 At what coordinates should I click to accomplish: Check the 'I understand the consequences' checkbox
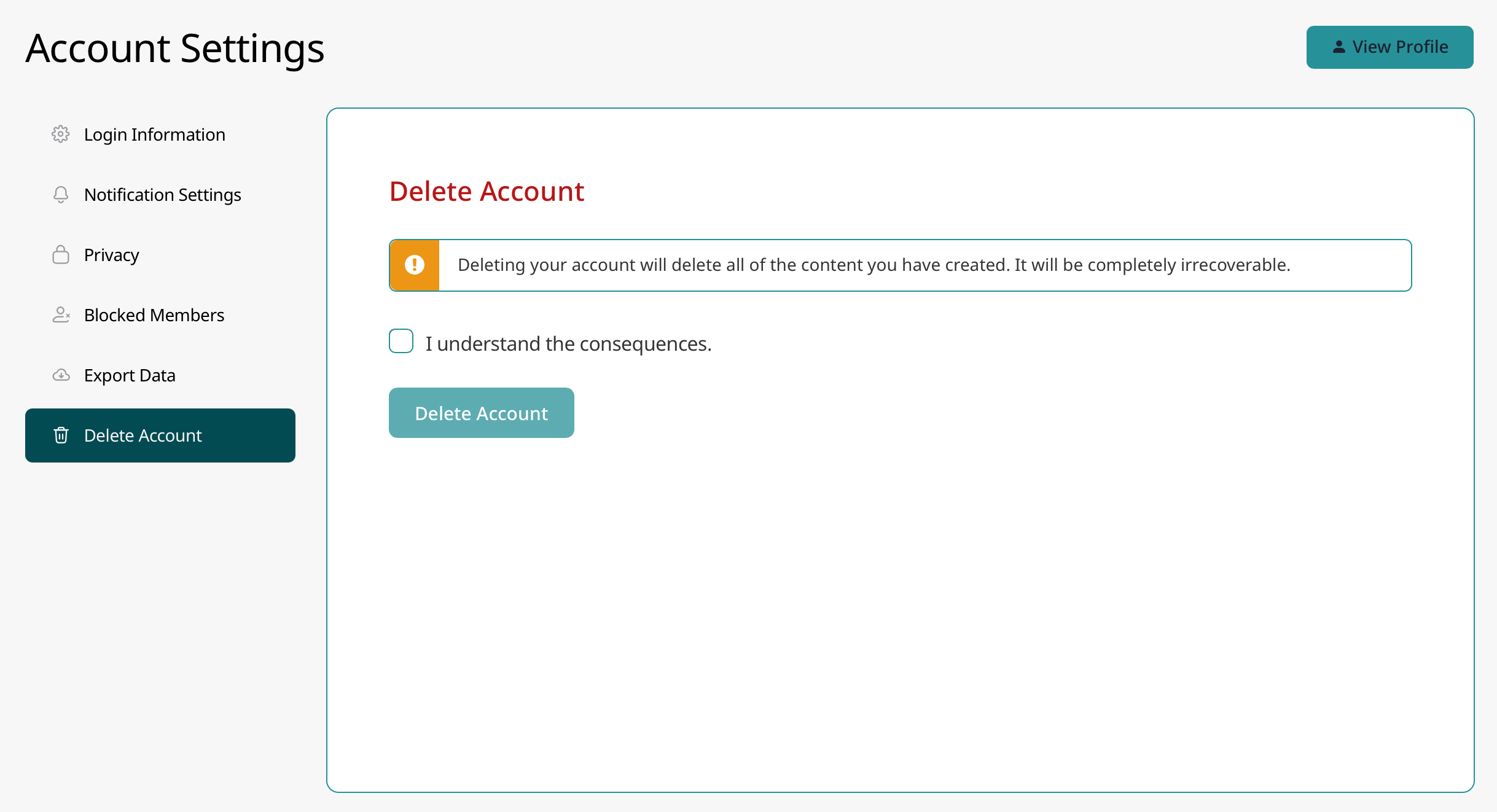[x=401, y=341]
